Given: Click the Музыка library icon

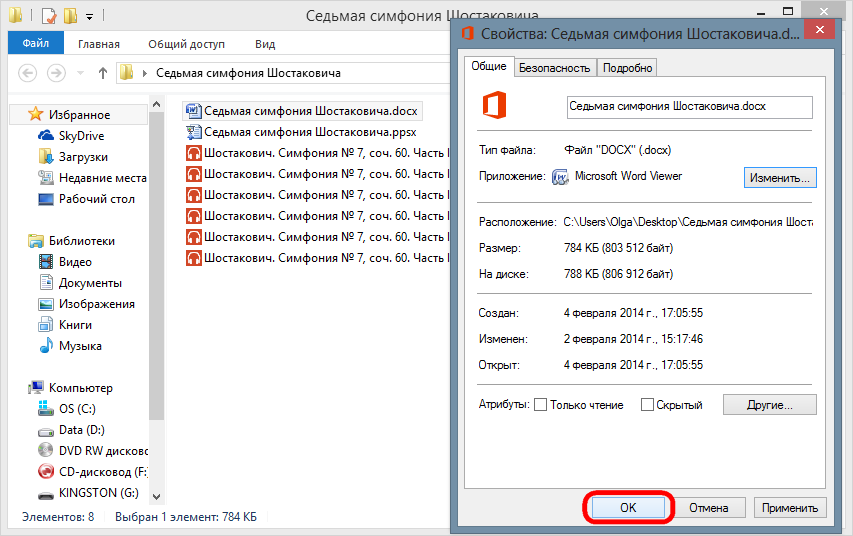Looking at the screenshot, I should (45, 346).
